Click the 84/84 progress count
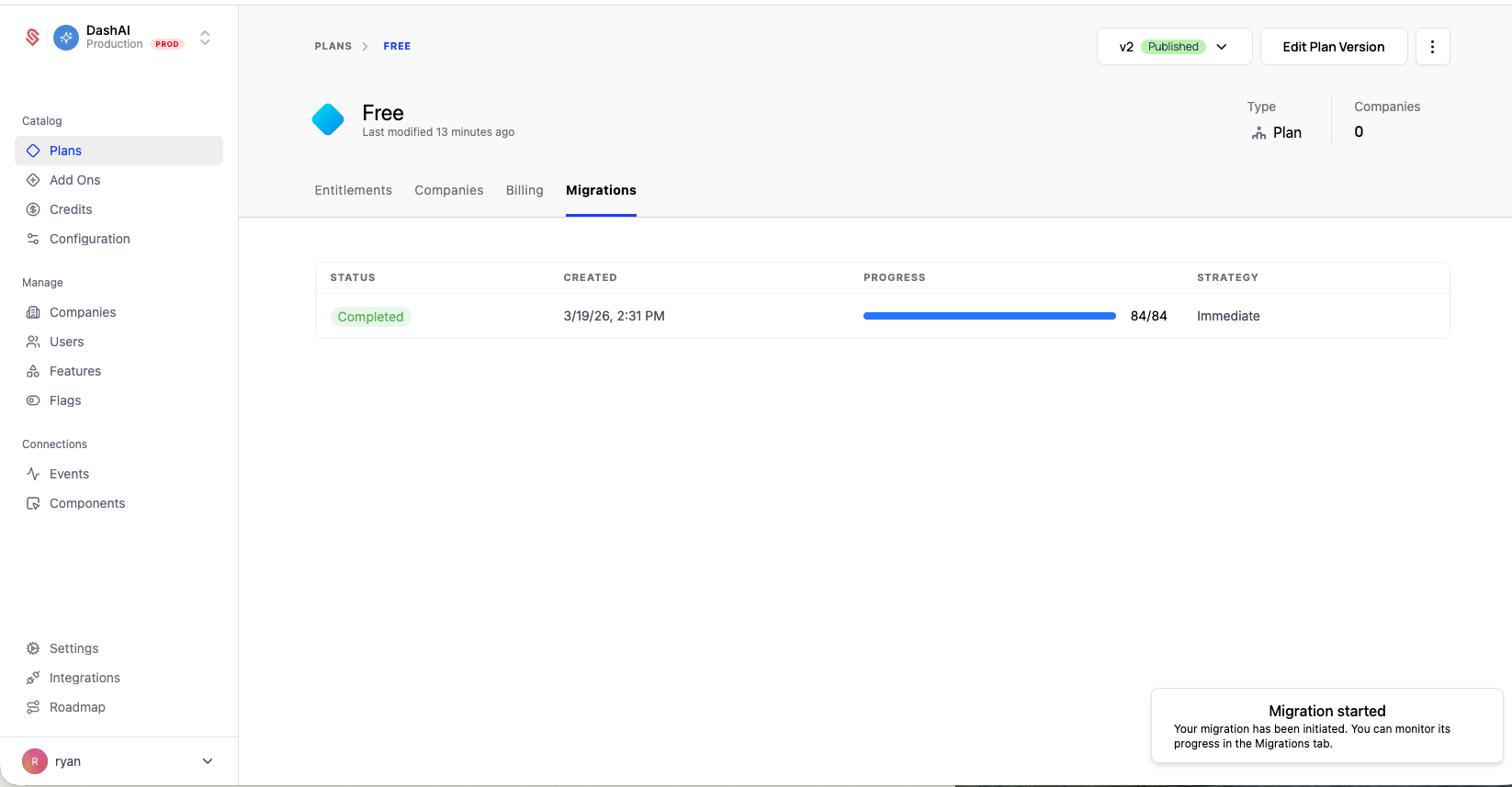The image size is (1512, 787). pos(1148,316)
